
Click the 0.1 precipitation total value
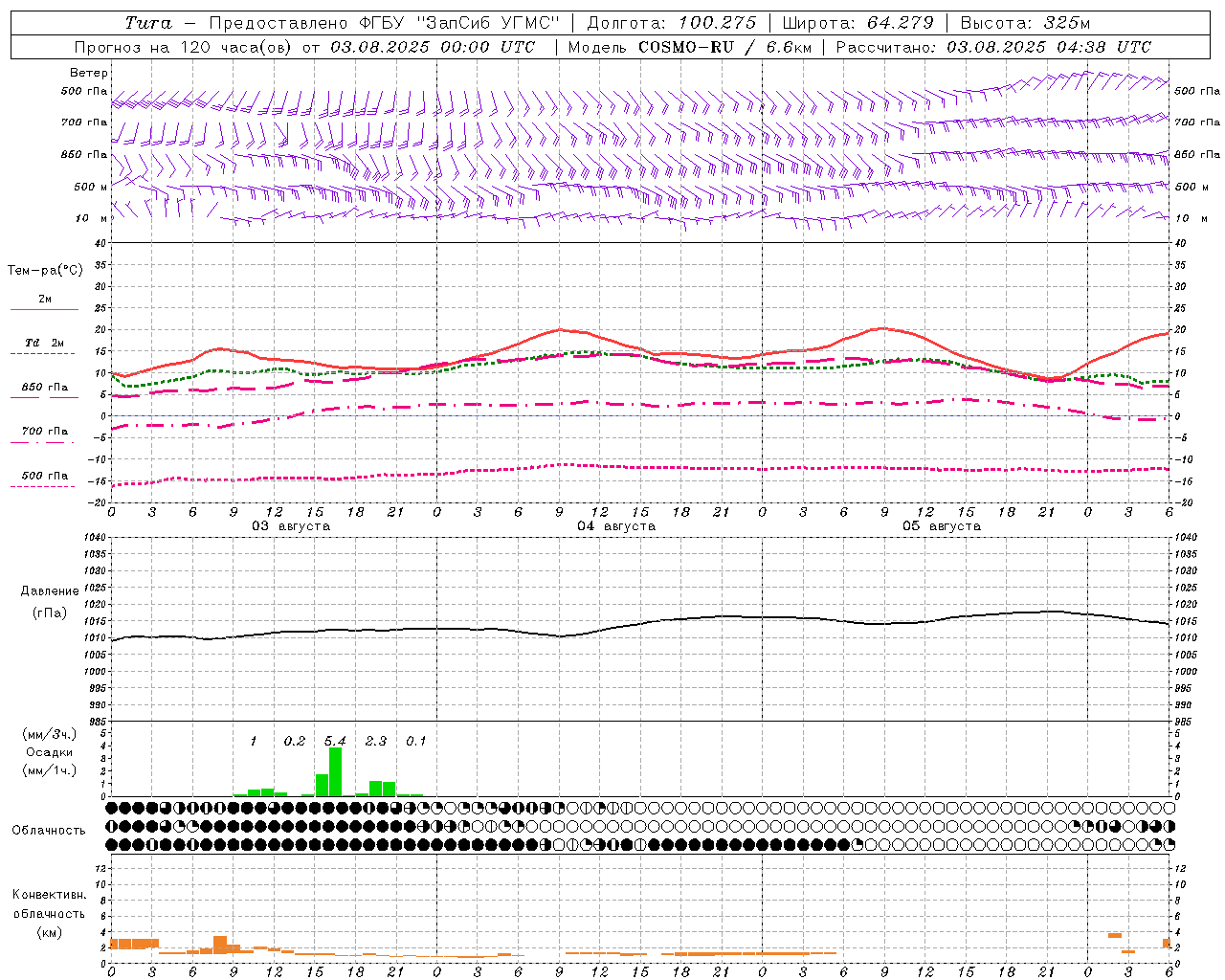point(416,741)
